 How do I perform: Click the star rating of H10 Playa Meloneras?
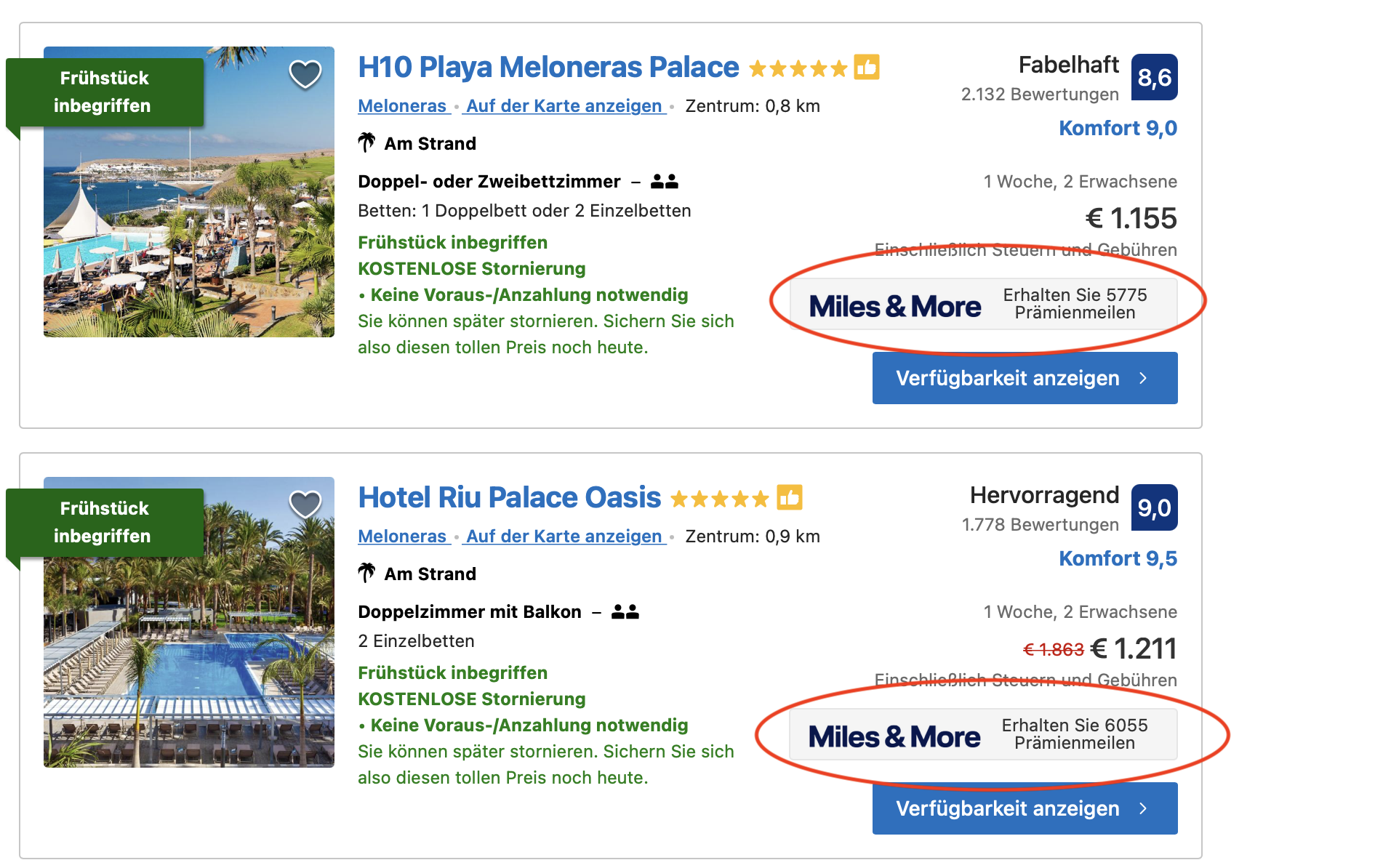[798, 69]
